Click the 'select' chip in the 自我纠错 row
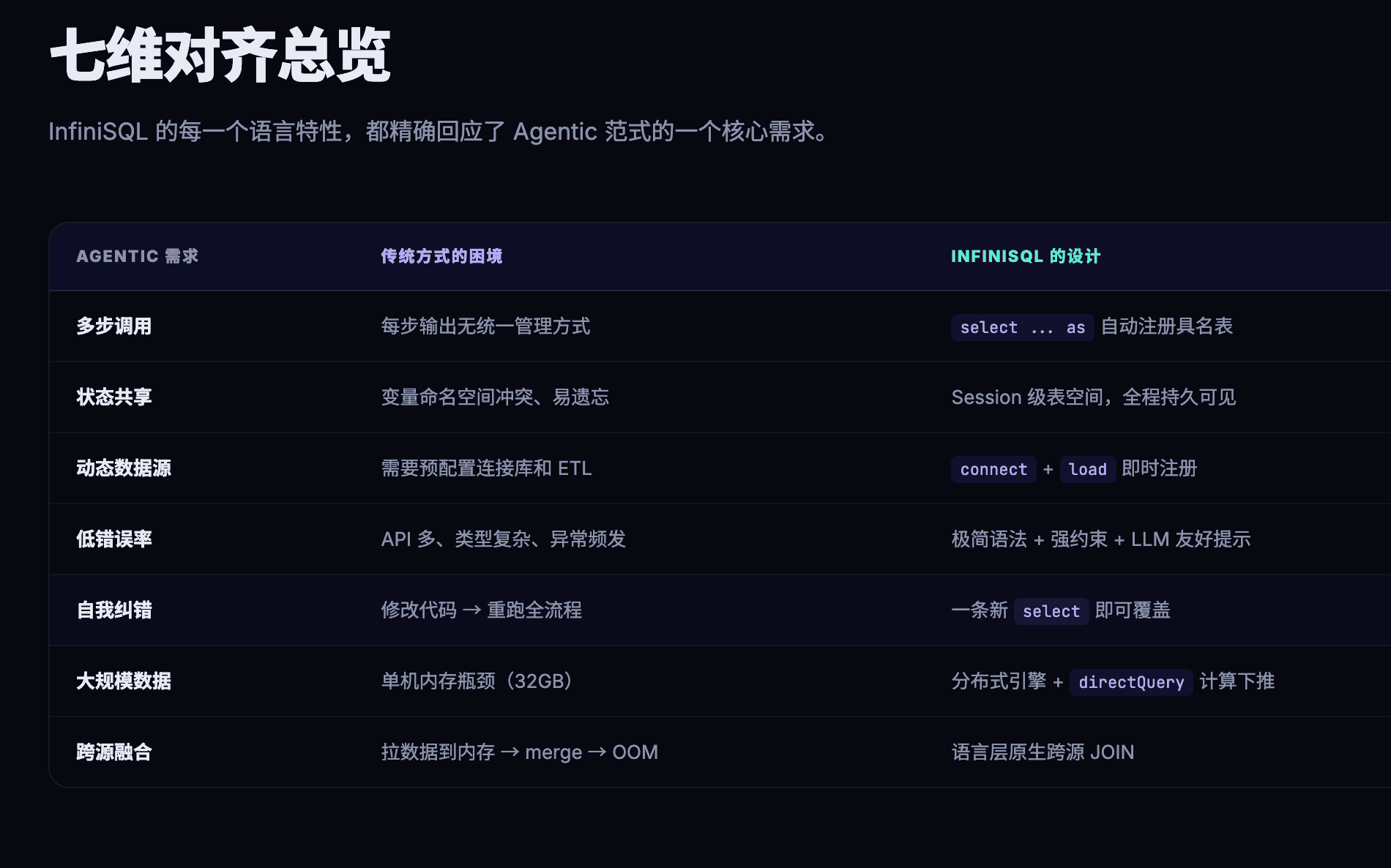Image resolution: width=1391 pixels, height=868 pixels. 1051,611
